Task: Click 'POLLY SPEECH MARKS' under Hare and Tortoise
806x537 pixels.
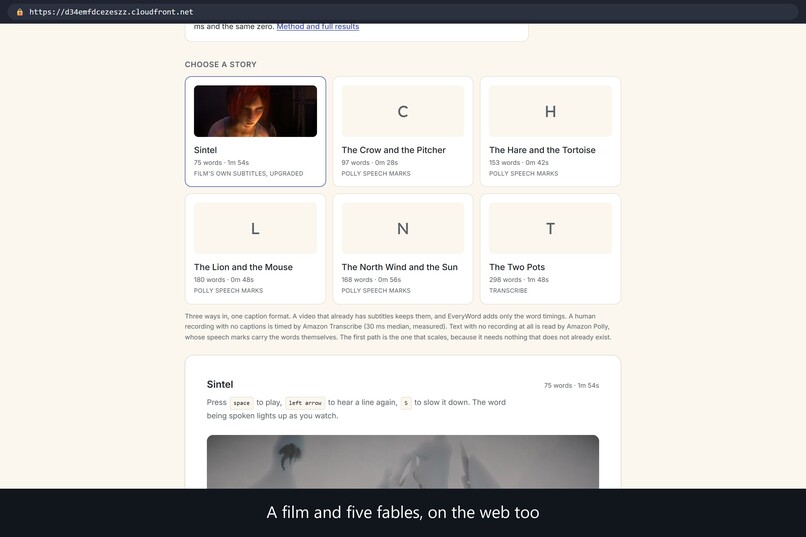Action: click(x=523, y=174)
